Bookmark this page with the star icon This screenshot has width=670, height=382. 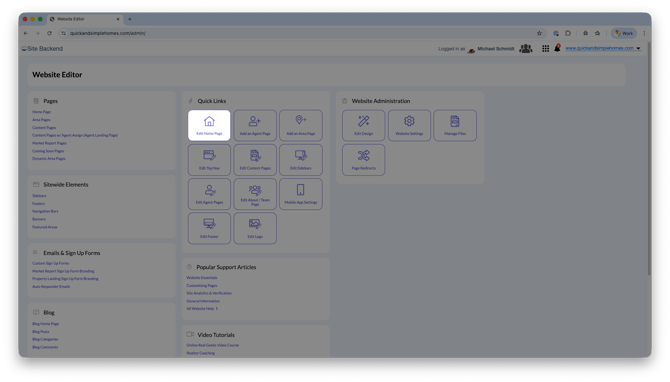(x=539, y=33)
